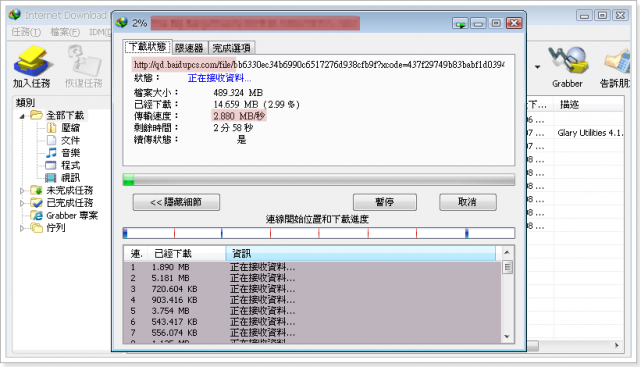Expand the 已完成任務 tree node

click(22, 203)
